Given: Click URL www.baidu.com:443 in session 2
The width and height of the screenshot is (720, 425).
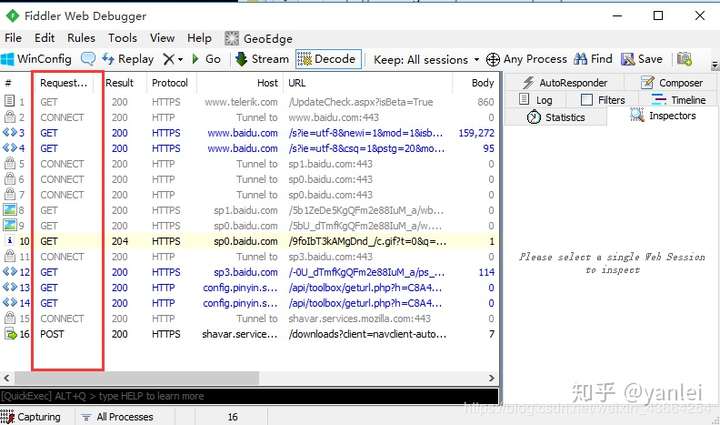Looking at the screenshot, I should pos(333,117).
